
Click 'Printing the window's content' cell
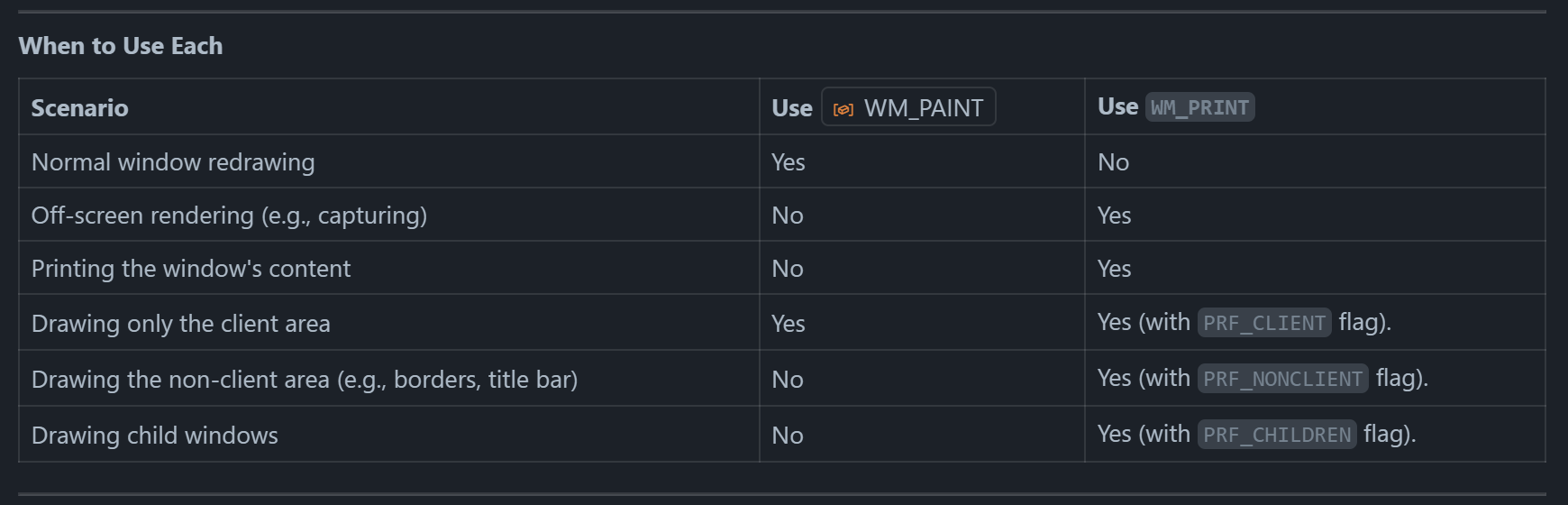(191, 269)
